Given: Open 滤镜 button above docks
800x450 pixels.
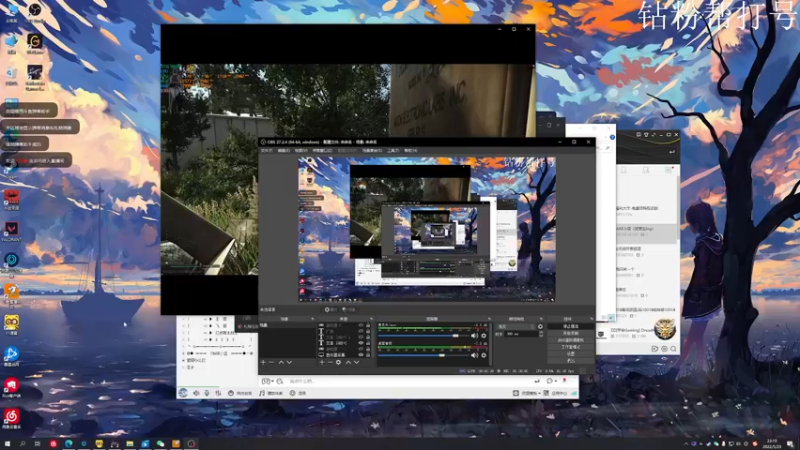Looking at the screenshot, I should [349, 310].
